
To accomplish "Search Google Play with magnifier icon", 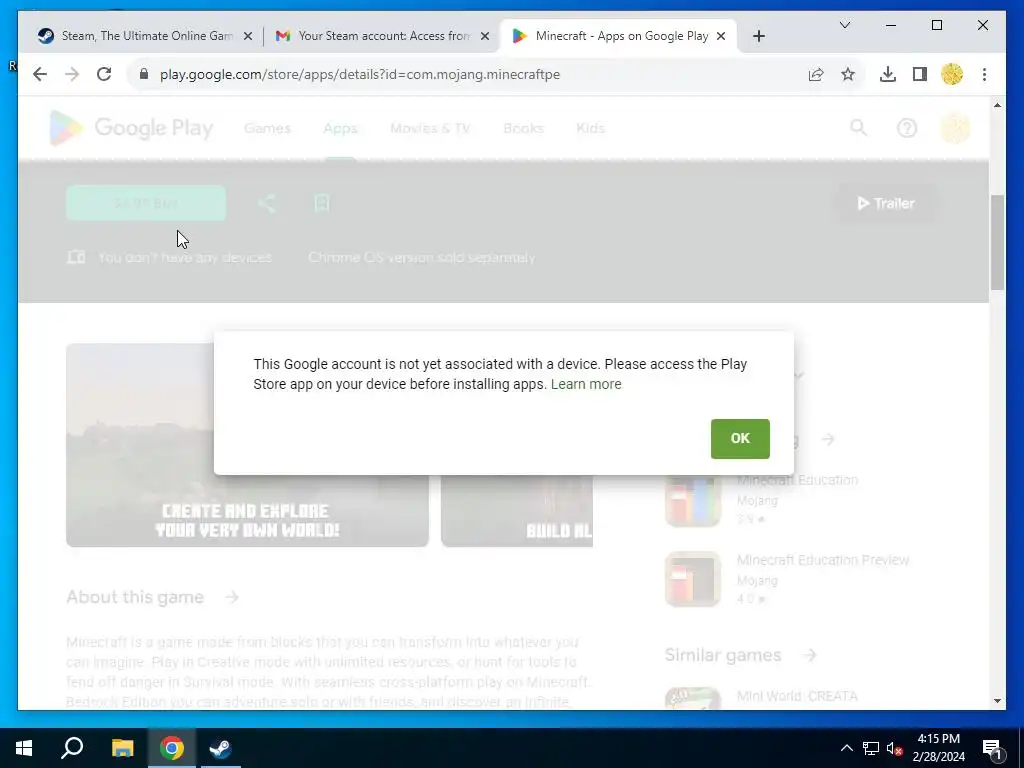I will (x=859, y=128).
